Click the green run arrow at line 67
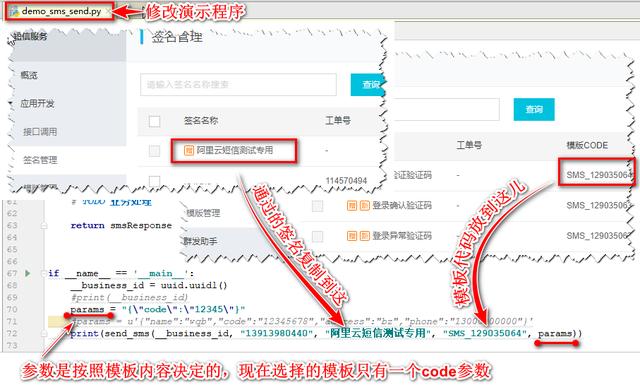This screenshot has width=640, height=385. tap(27, 273)
